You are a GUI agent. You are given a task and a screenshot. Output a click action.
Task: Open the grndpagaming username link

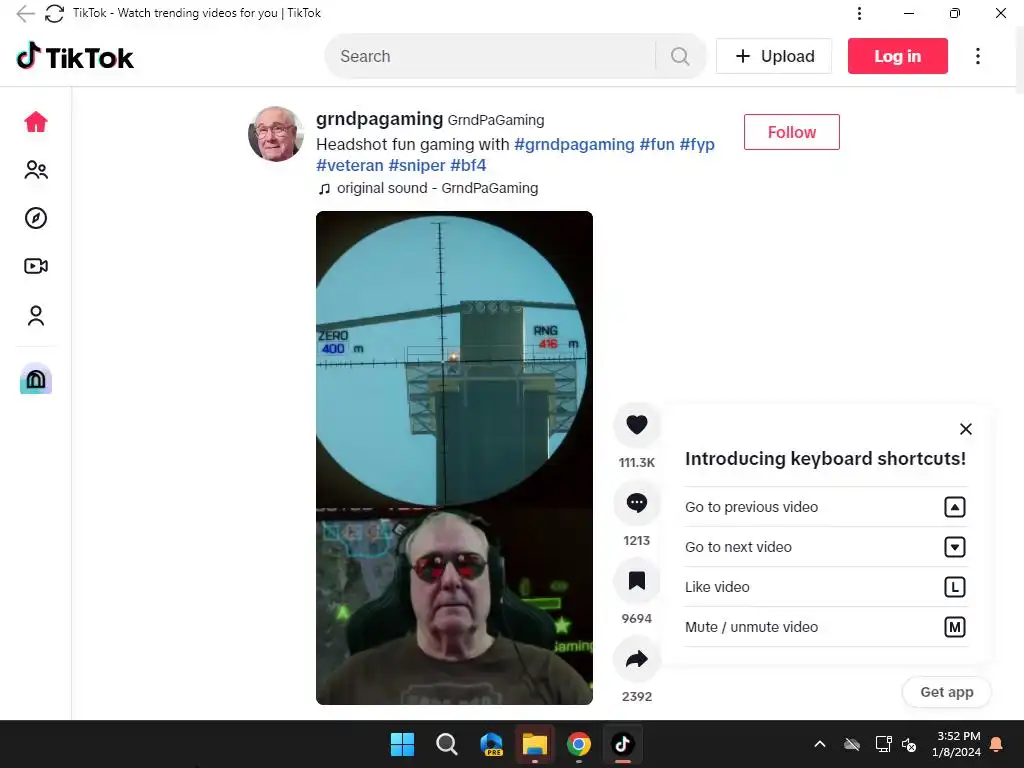pyautogui.click(x=379, y=119)
